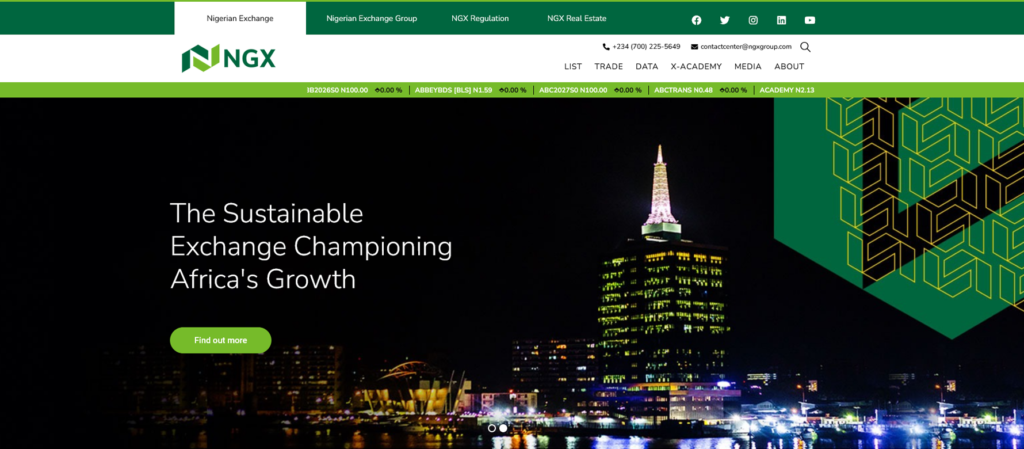Open the LIST menu
This screenshot has height=449, width=1024.
pyautogui.click(x=573, y=67)
